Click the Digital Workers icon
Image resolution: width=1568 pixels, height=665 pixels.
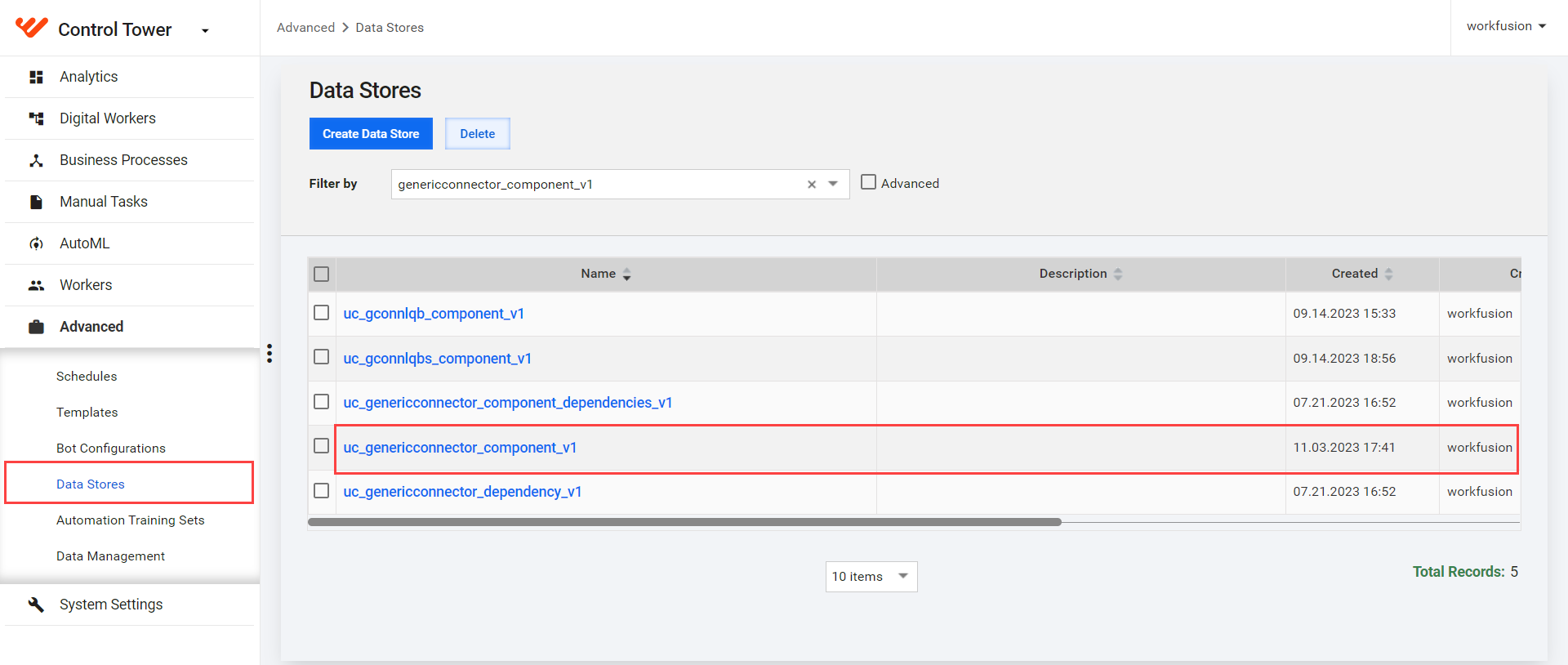tap(36, 118)
